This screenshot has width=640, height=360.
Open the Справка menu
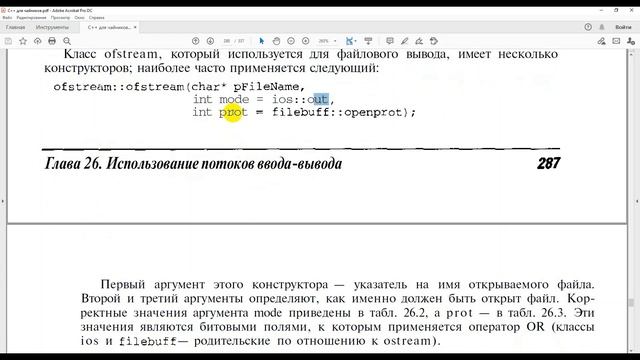coord(97,18)
